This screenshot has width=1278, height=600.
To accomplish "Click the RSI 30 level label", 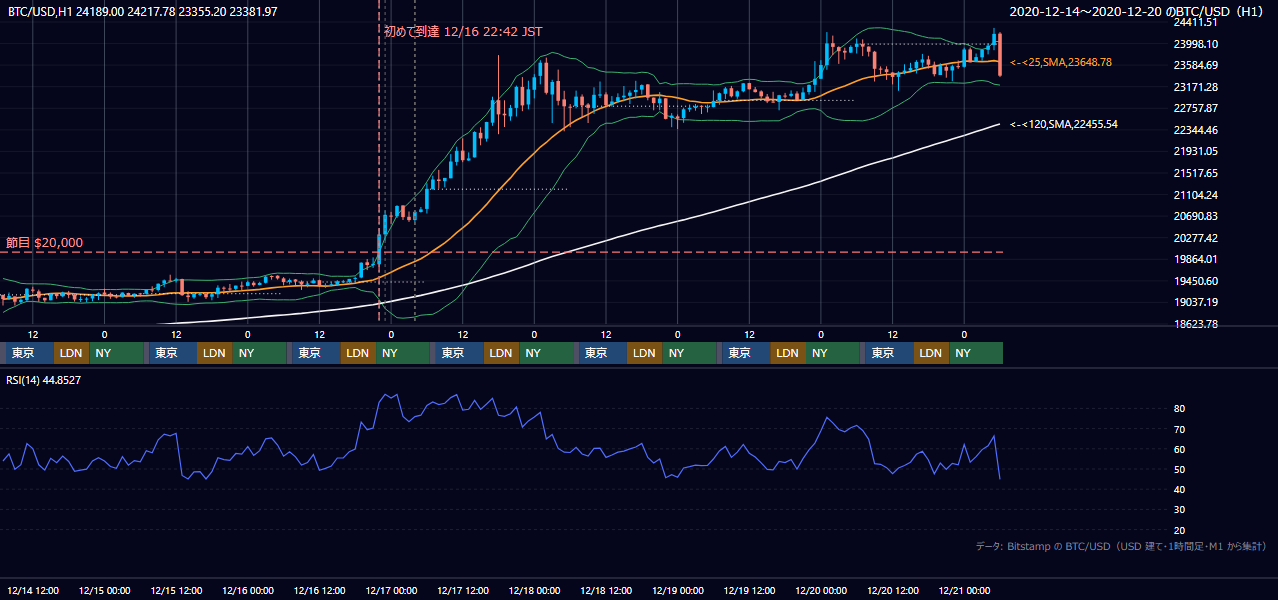I will click(x=1179, y=510).
